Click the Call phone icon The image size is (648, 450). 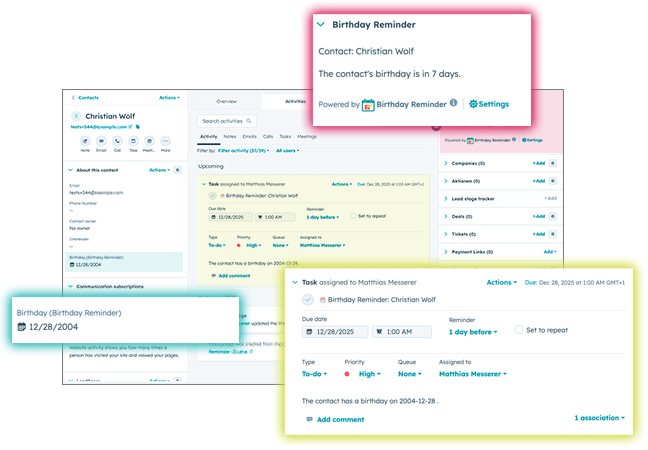117,141
